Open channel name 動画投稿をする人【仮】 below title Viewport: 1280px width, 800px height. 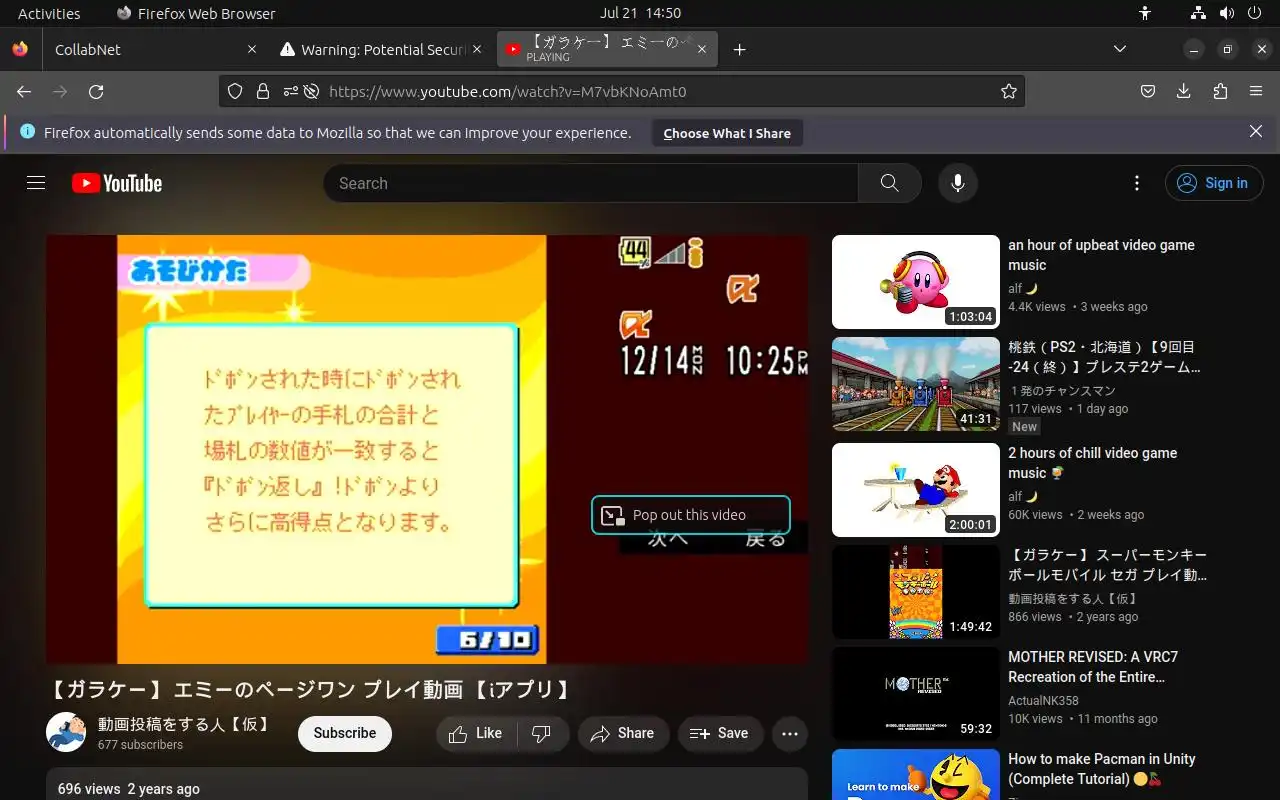tap(184, 724)
